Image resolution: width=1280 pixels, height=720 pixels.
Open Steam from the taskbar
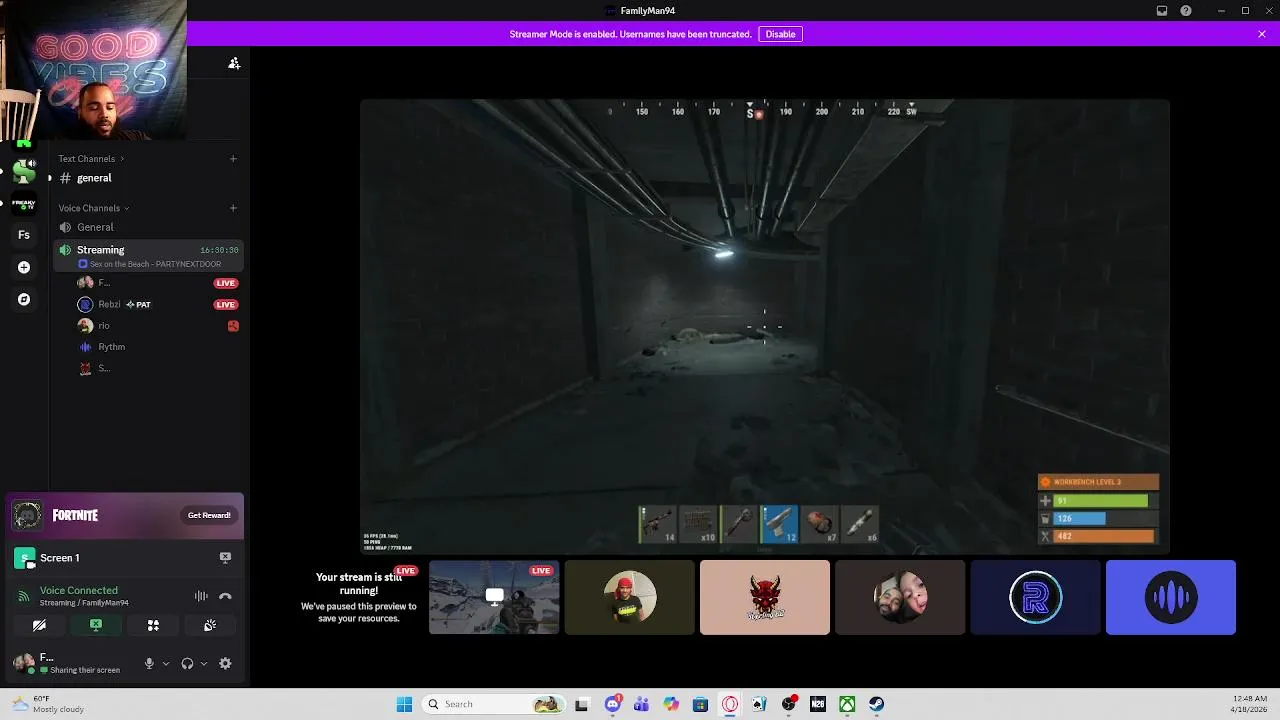click(876, 704)
